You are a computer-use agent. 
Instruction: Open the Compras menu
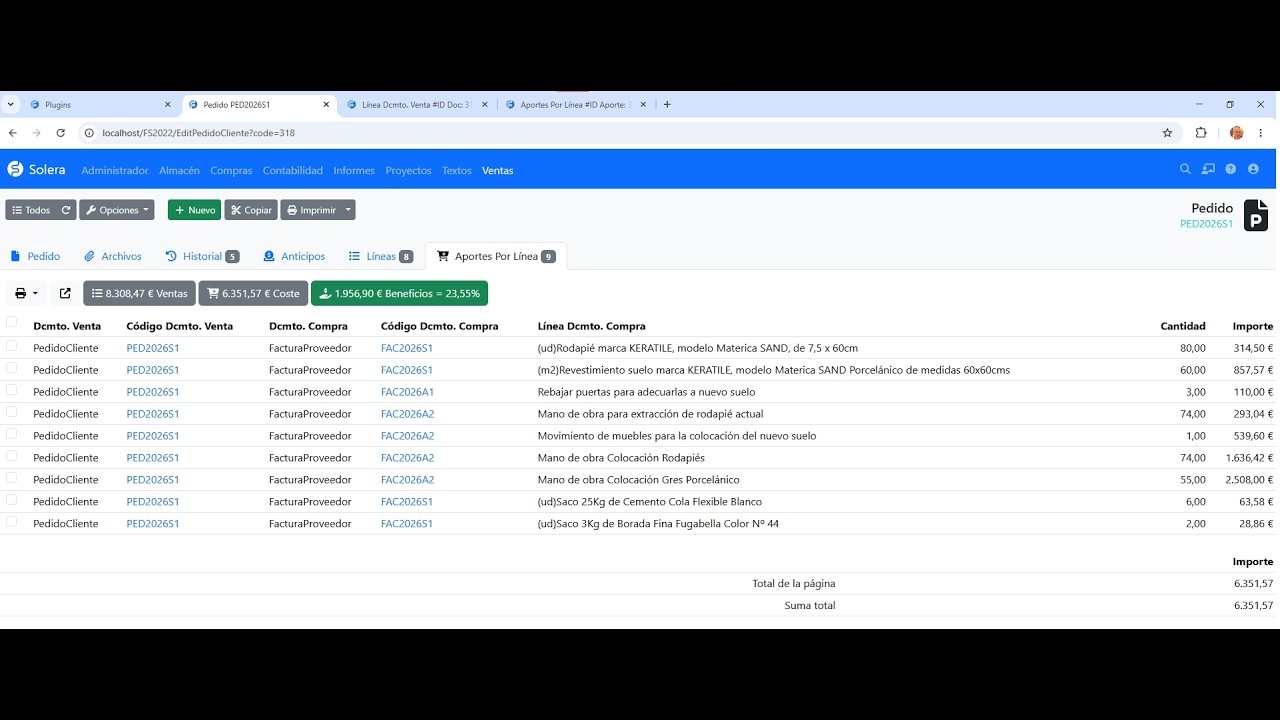point(231,170)
